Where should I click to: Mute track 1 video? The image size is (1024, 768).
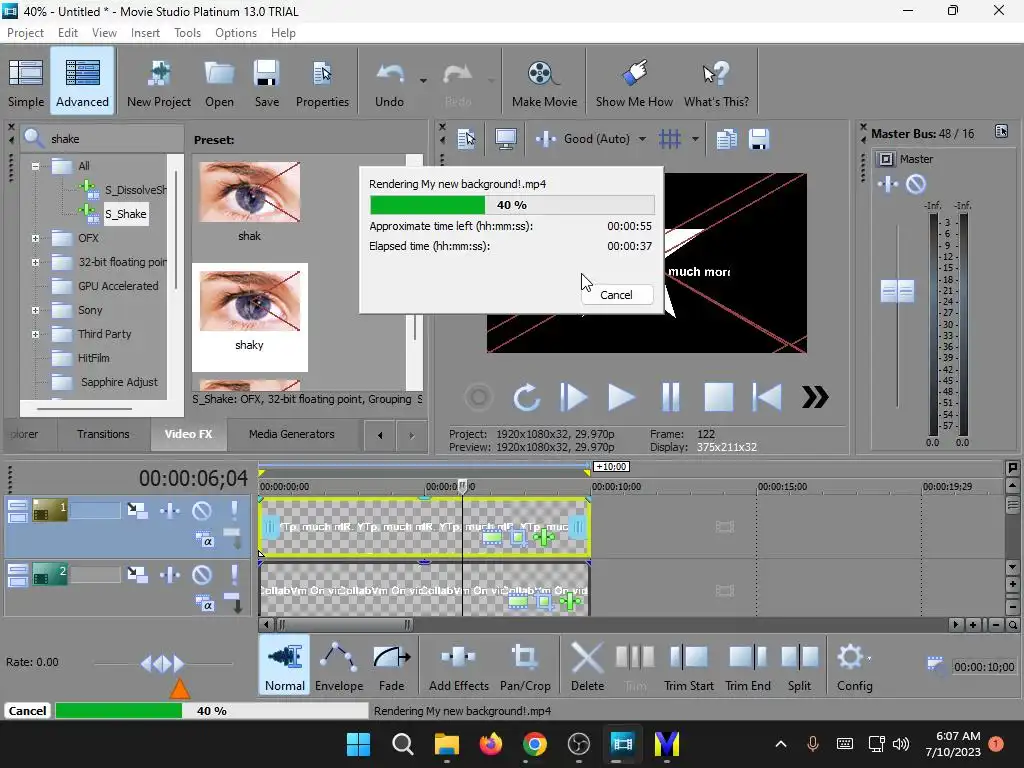[x=202, y=510]
